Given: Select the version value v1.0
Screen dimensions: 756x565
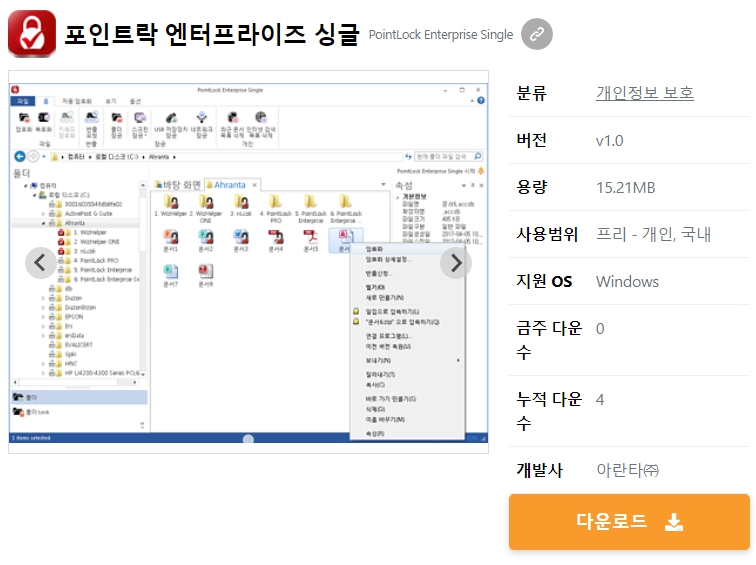Looking at the screenshot, I should [609, 141].
